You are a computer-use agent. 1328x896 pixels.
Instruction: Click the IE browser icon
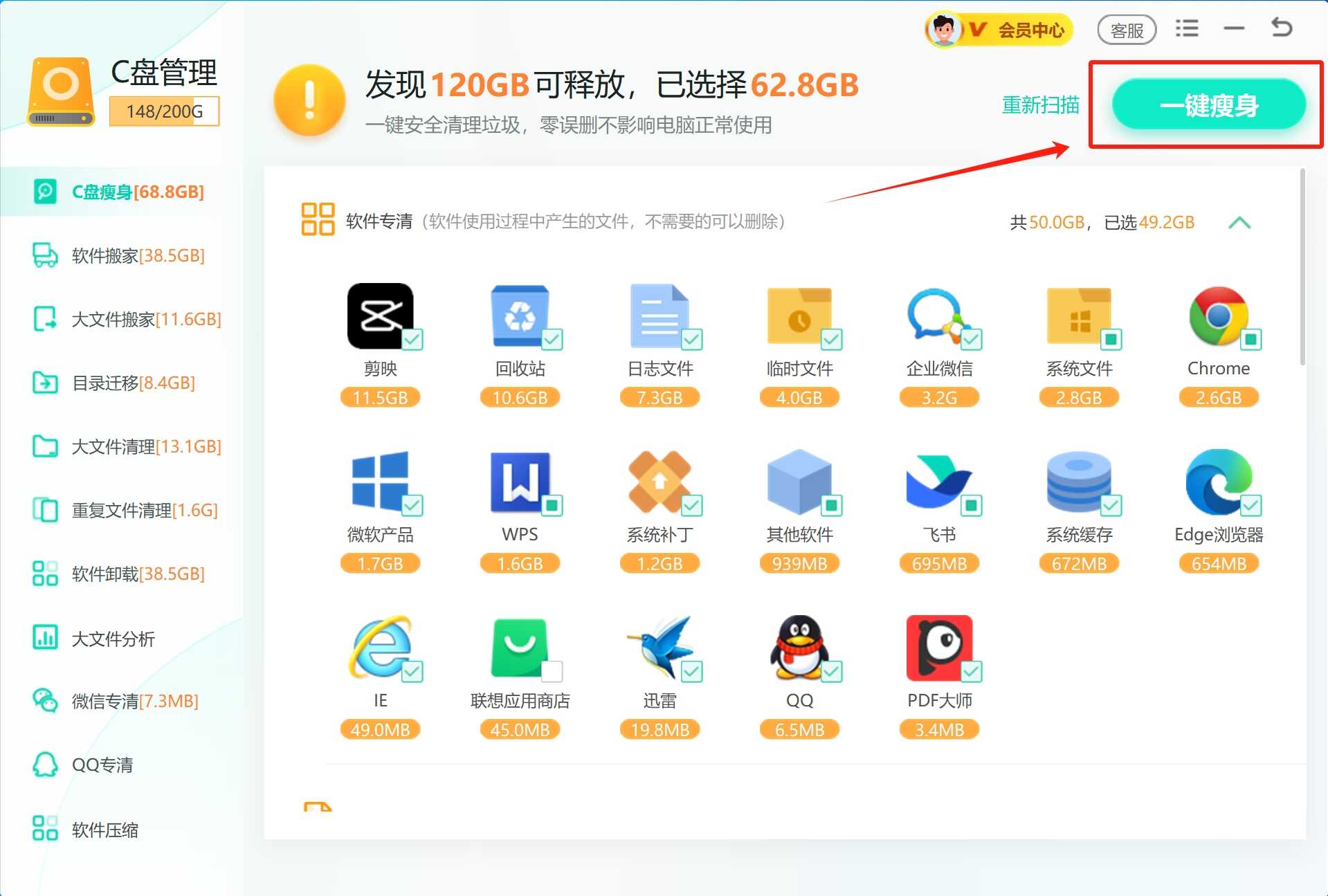click(x=380, y=648)
